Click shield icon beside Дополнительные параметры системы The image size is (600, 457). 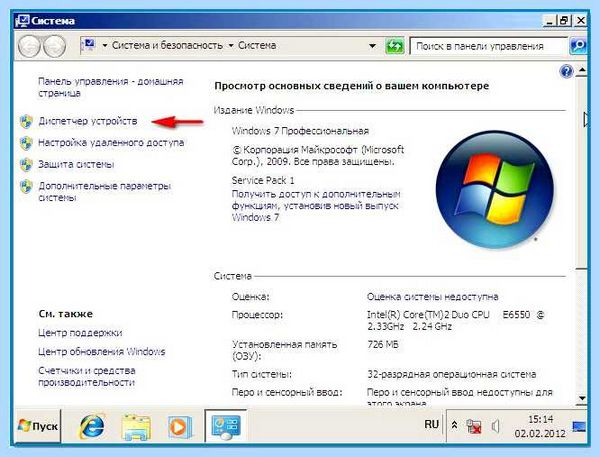(x=26, y=186)
